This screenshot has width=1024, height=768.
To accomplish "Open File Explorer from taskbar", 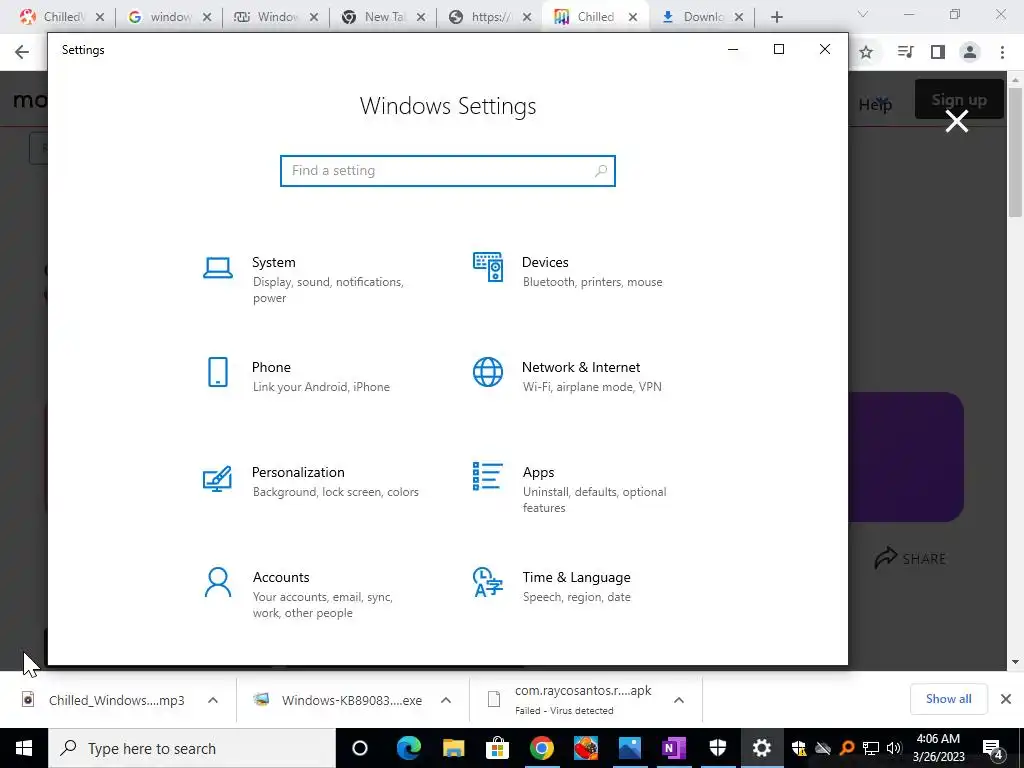I will (x=453, y=748).
